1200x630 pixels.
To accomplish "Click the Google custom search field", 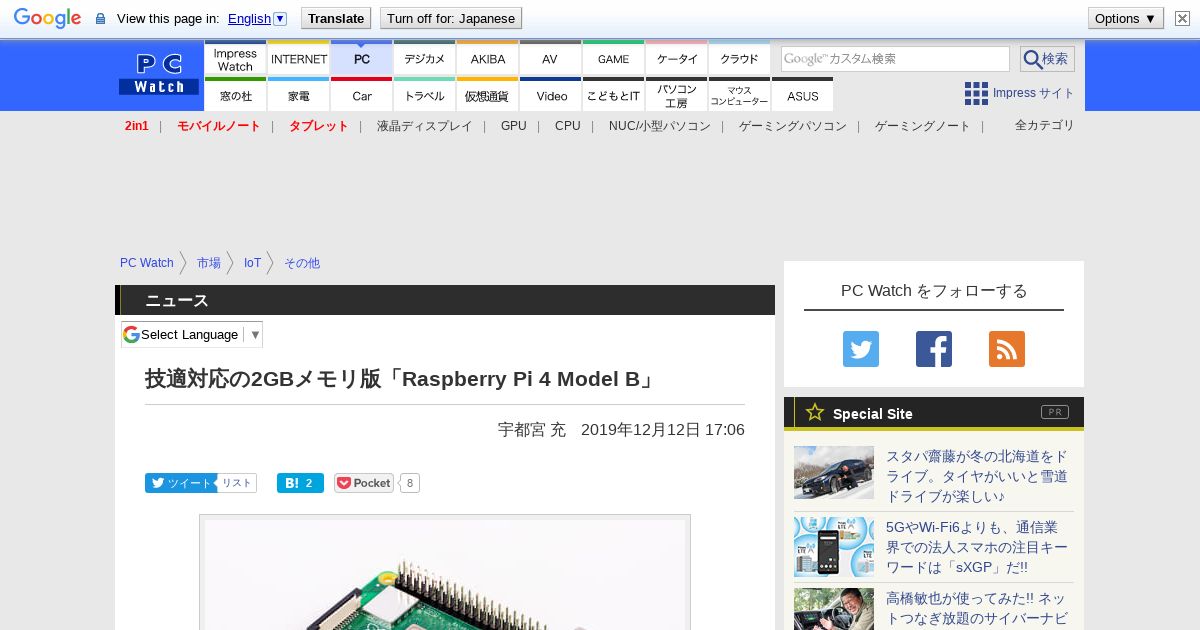I will tap(895, 59).
